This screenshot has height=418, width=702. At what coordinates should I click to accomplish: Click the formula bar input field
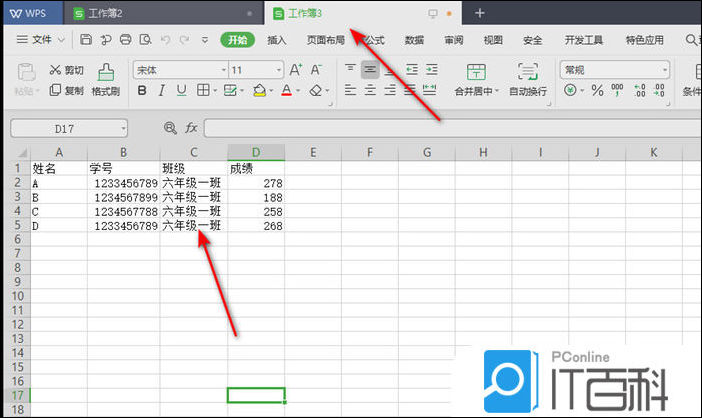pos(452,128)
